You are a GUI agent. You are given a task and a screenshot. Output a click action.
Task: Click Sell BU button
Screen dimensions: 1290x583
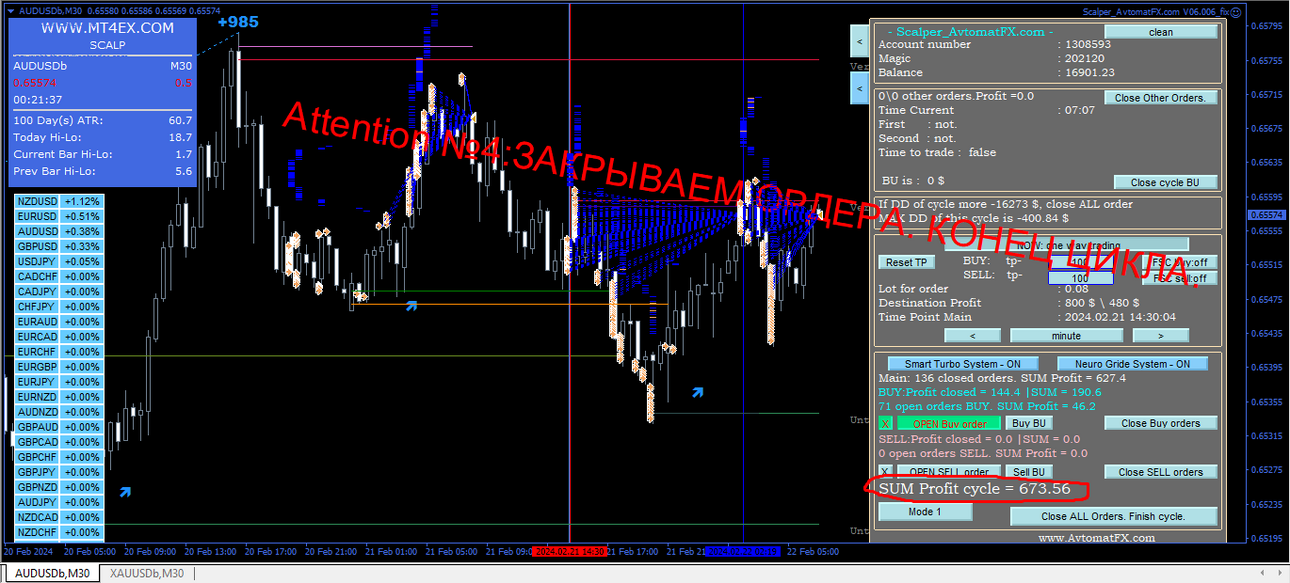tap(1029, 472)
